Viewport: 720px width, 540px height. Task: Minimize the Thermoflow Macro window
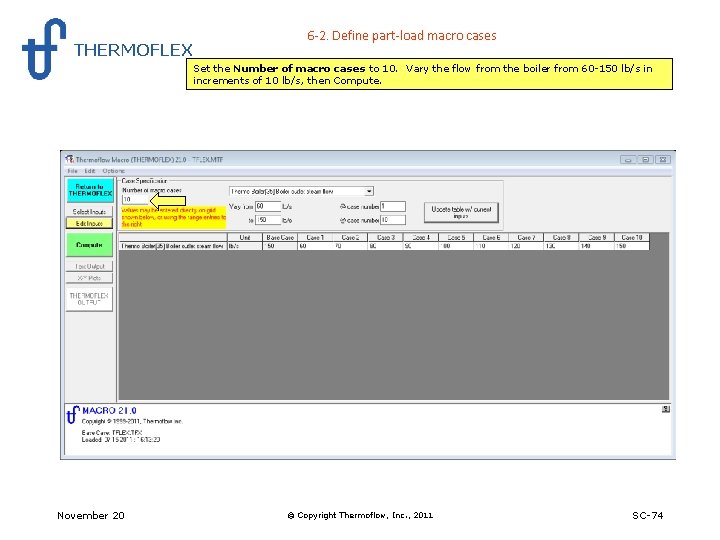tap(628, 160)
